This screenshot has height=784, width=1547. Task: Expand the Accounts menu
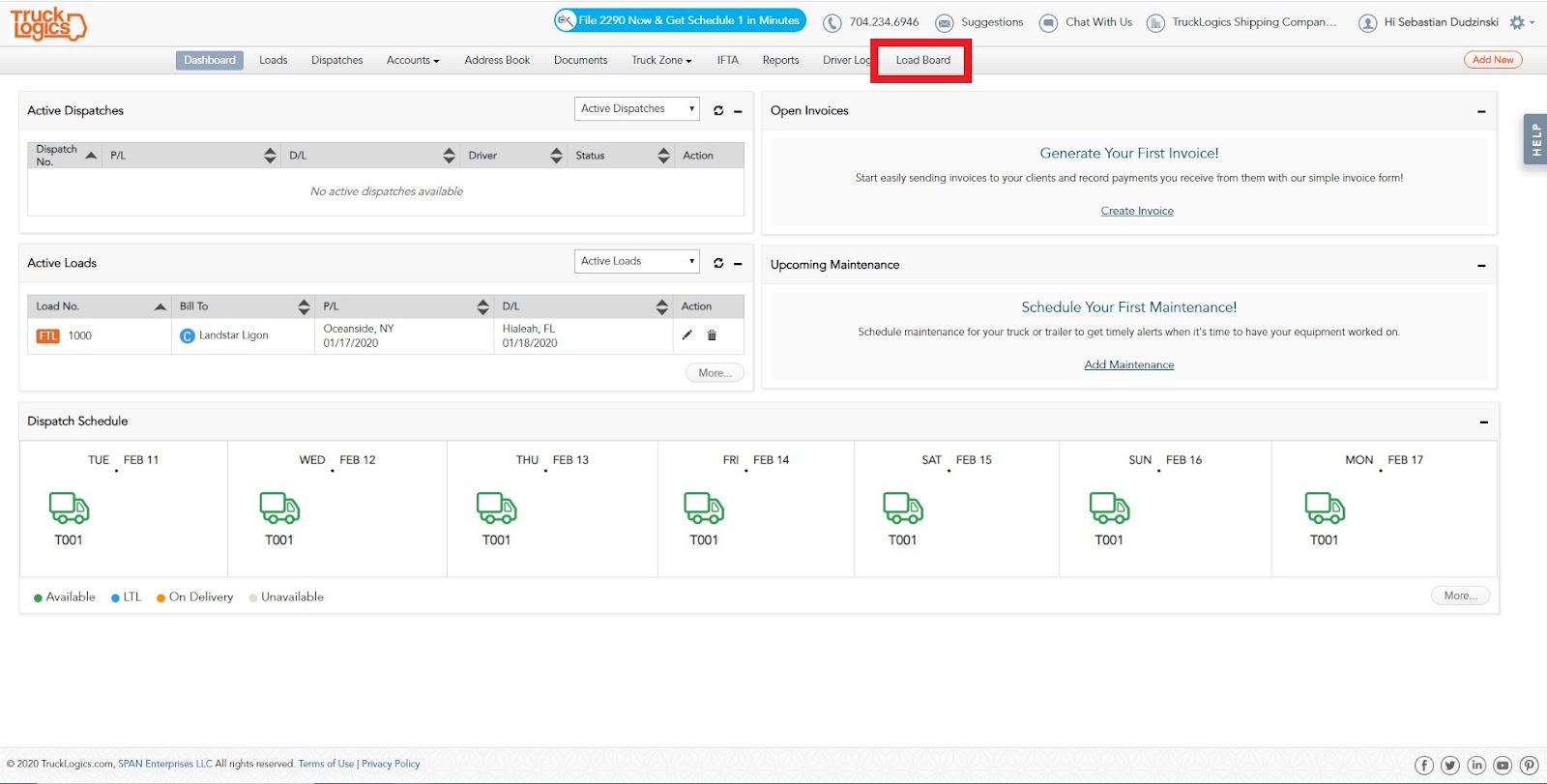tap(413, 60)
